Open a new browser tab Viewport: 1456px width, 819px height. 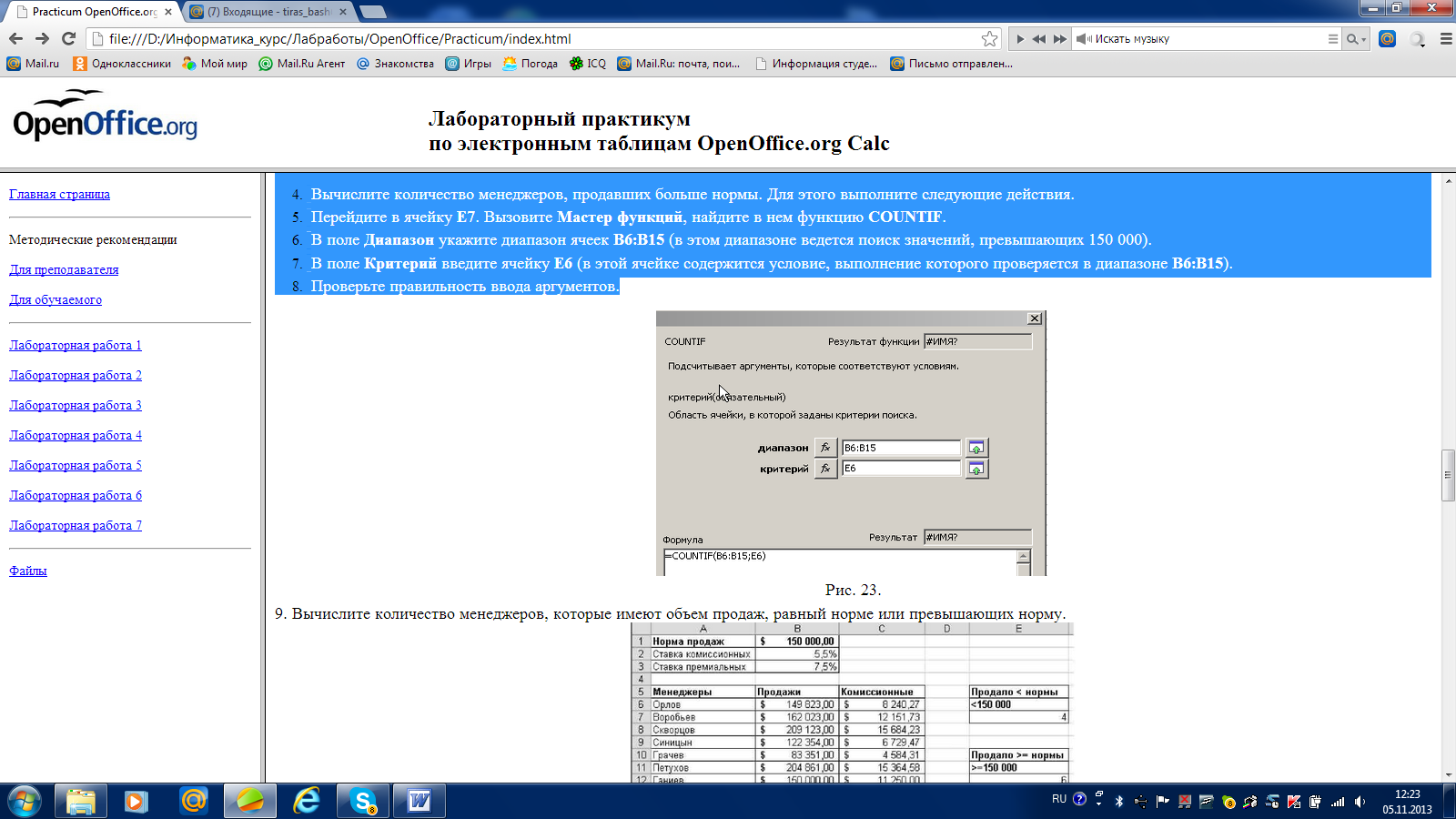(x=372, y=12)
